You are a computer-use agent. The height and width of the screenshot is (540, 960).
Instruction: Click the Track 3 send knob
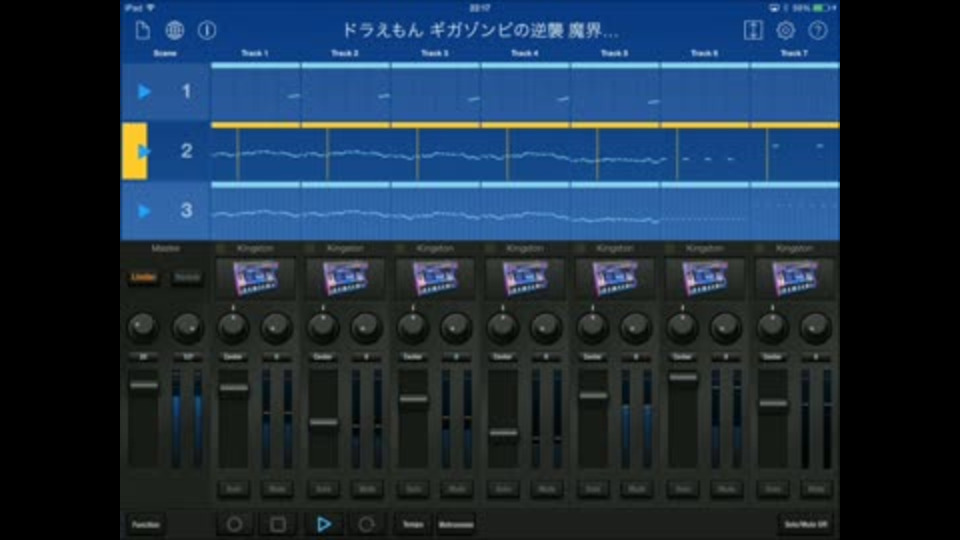456,328
